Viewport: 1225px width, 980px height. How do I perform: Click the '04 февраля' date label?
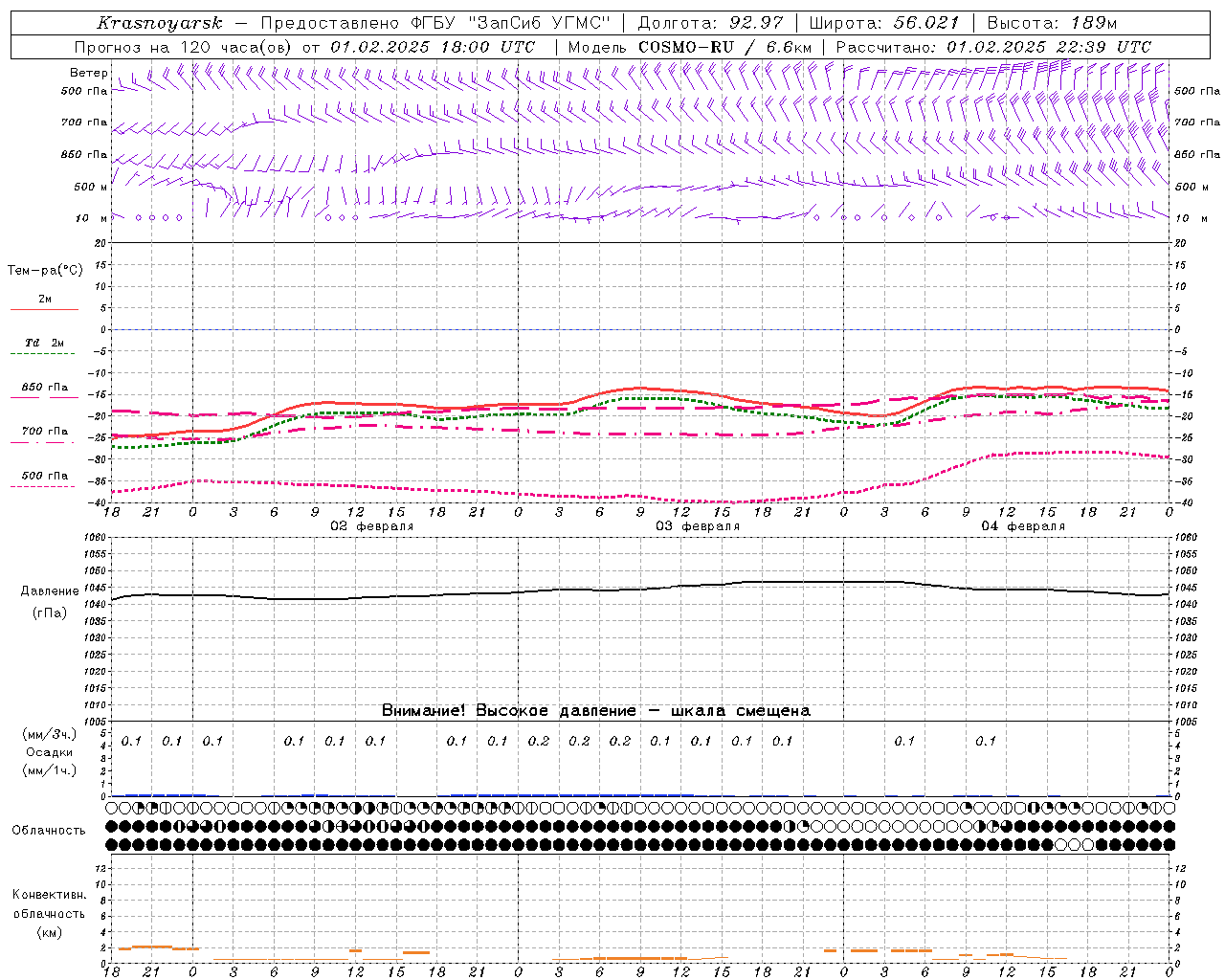(1023, 526)
